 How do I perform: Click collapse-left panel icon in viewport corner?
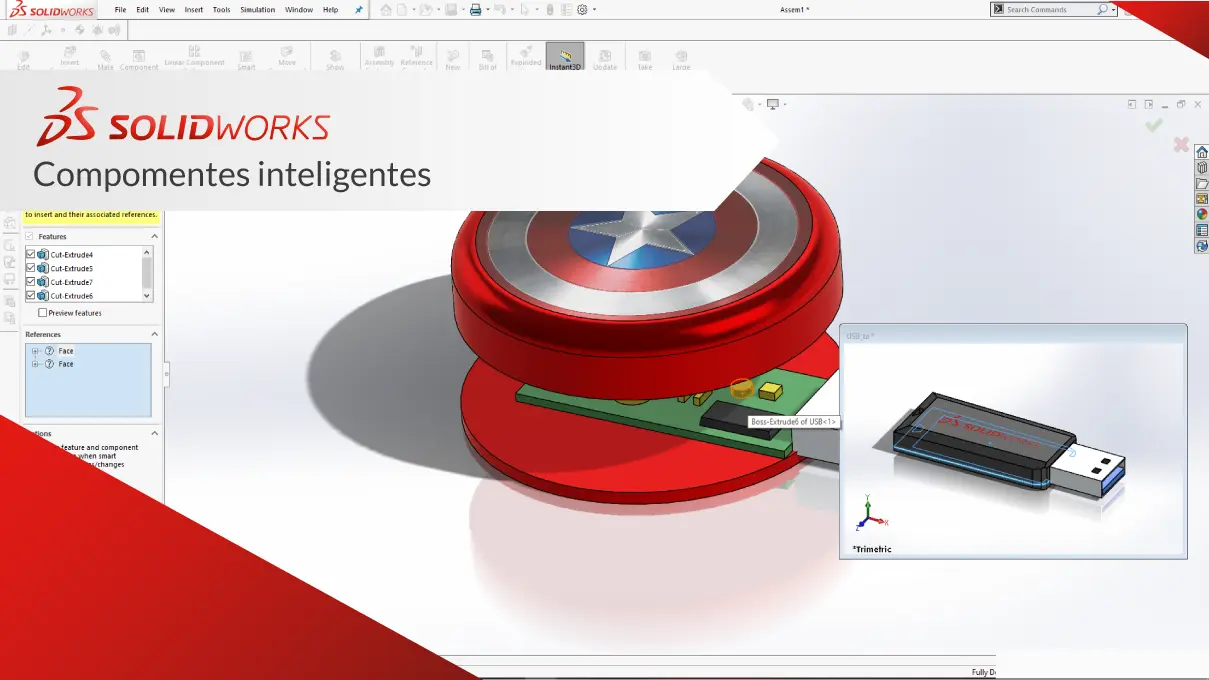tap(1132, 104)
